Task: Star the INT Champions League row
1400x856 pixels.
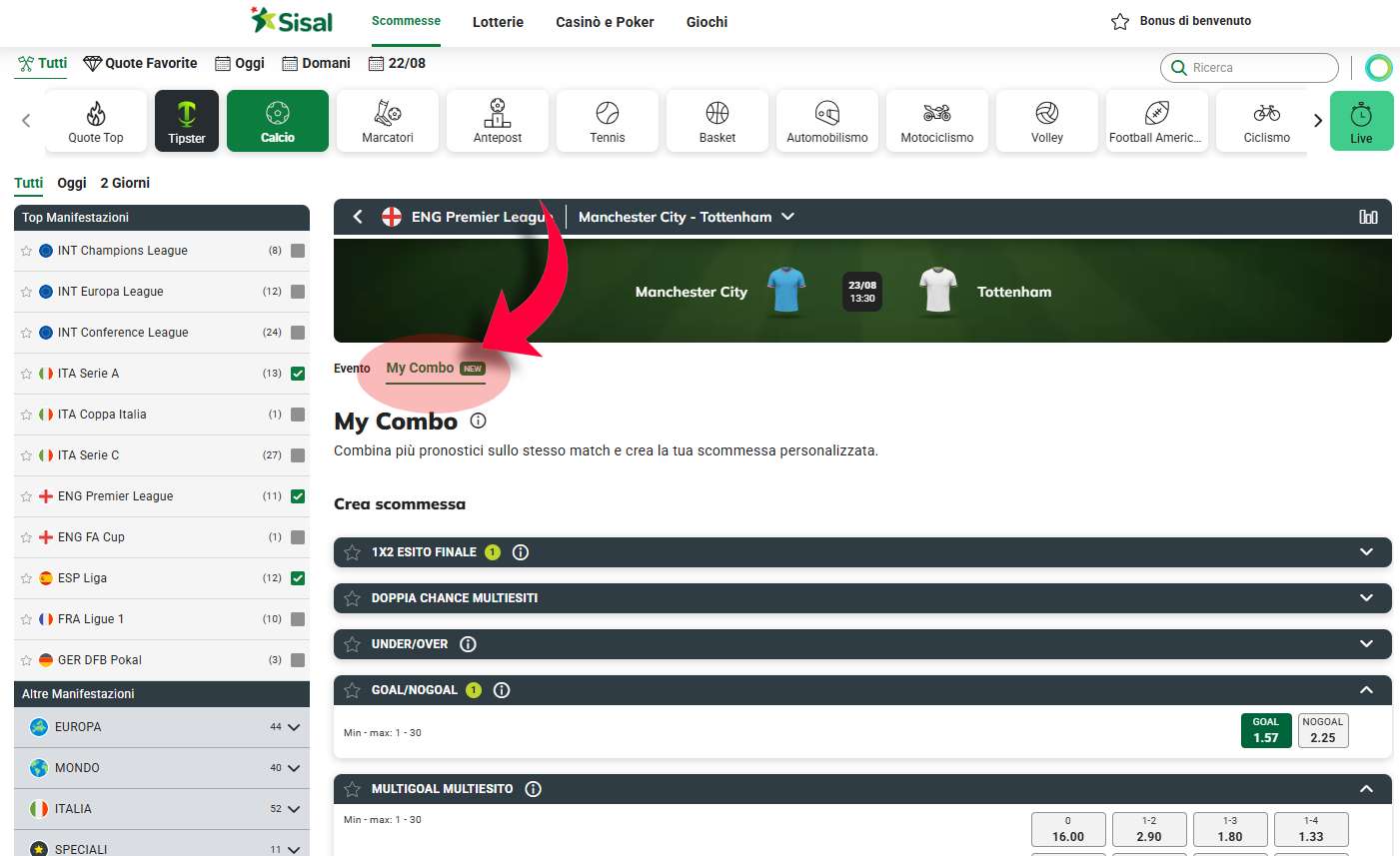Action: pos(26,251)
